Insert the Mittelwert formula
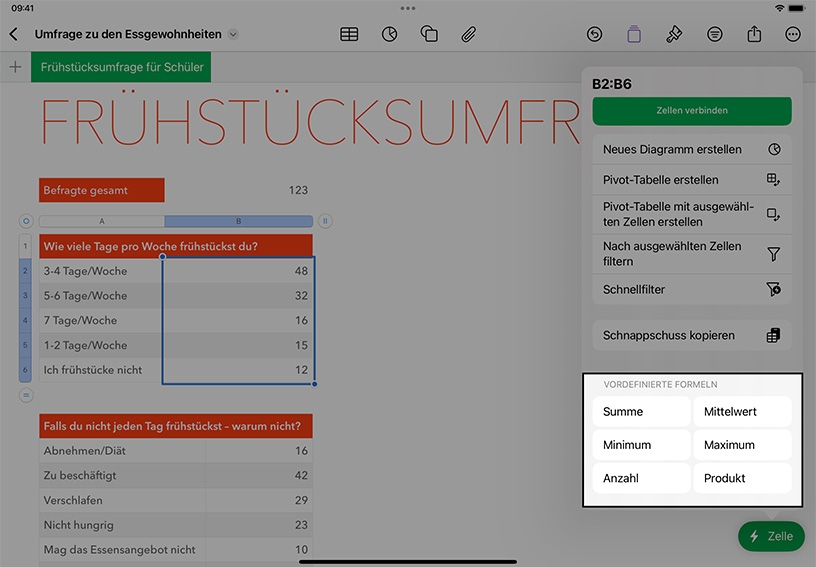 pyautogui.click(x=743, y=411)
